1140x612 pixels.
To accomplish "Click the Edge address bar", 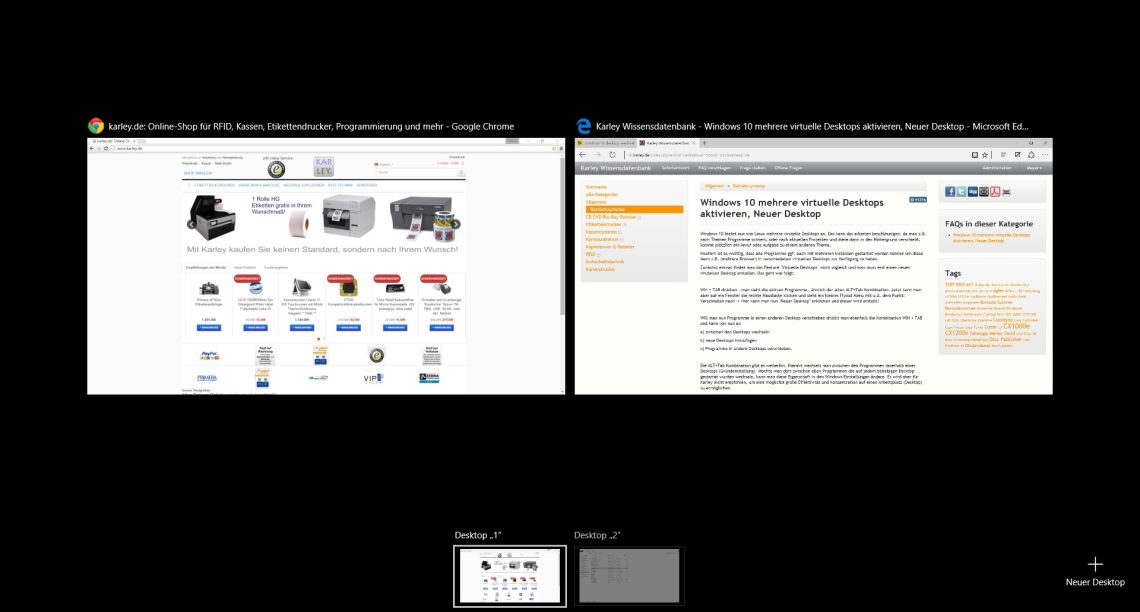I will pyautogui.click(x=796, y=155).
